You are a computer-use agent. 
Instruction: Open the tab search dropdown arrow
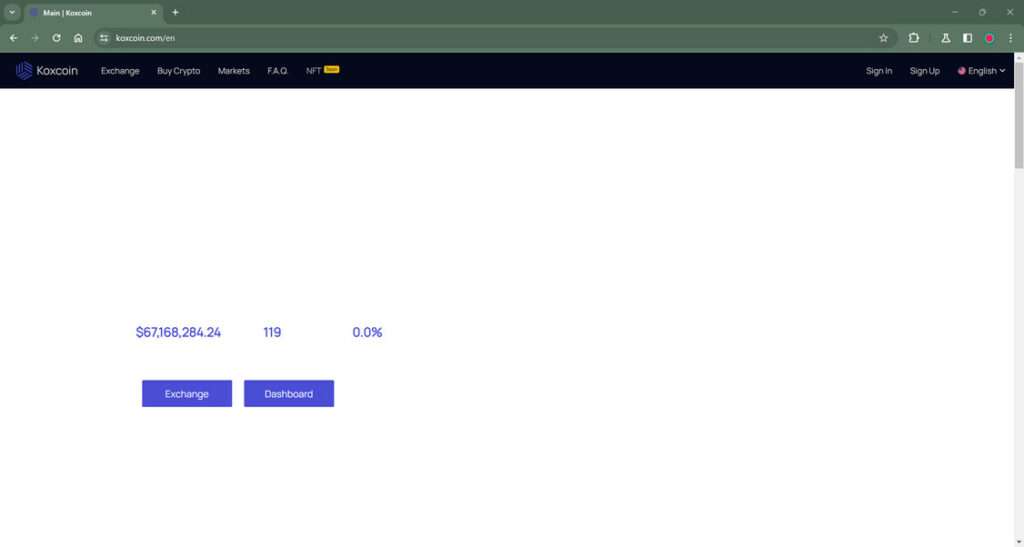point(12,12)
